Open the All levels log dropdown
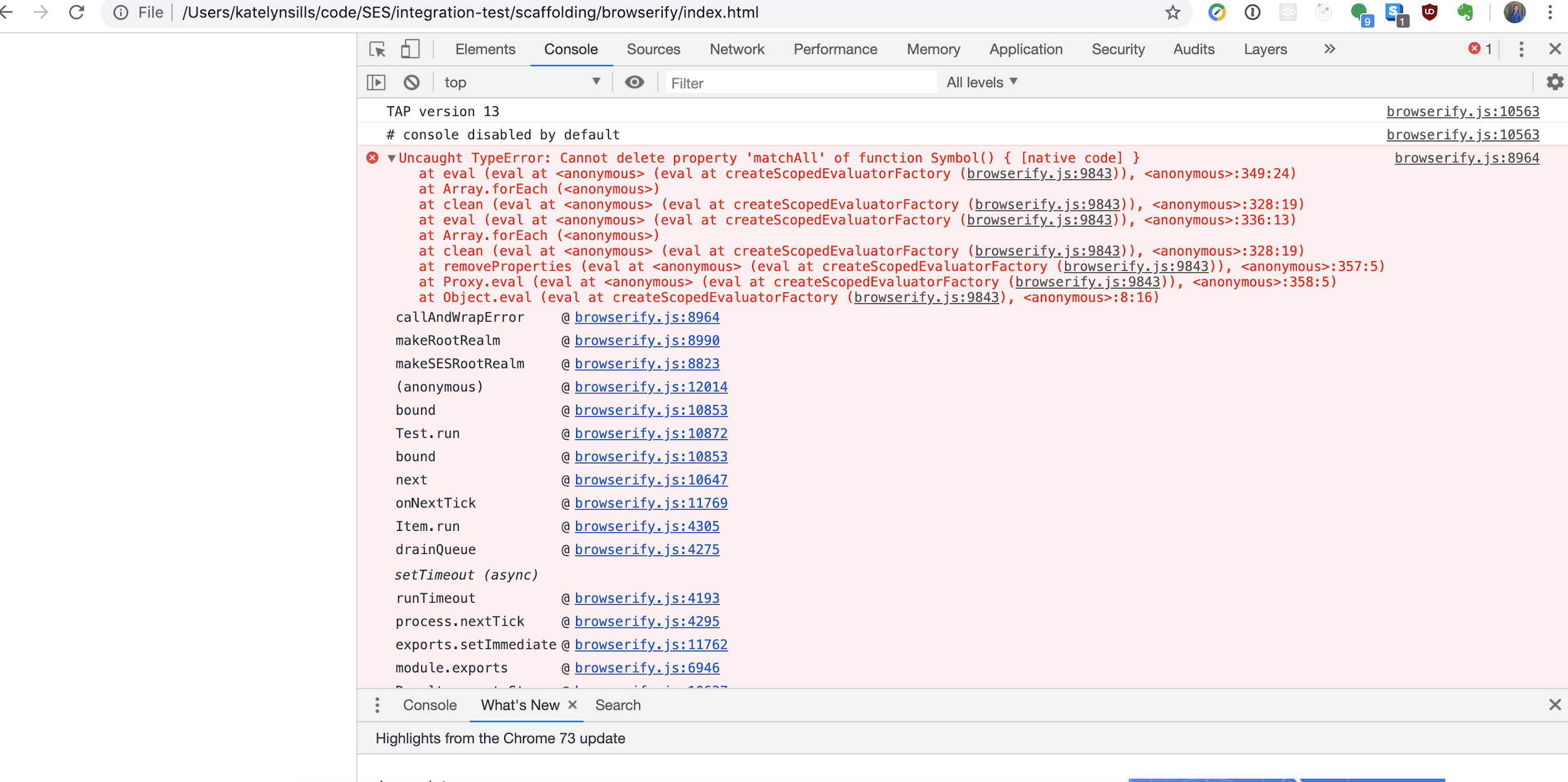 pyautogui.click(x=981, y=82)
